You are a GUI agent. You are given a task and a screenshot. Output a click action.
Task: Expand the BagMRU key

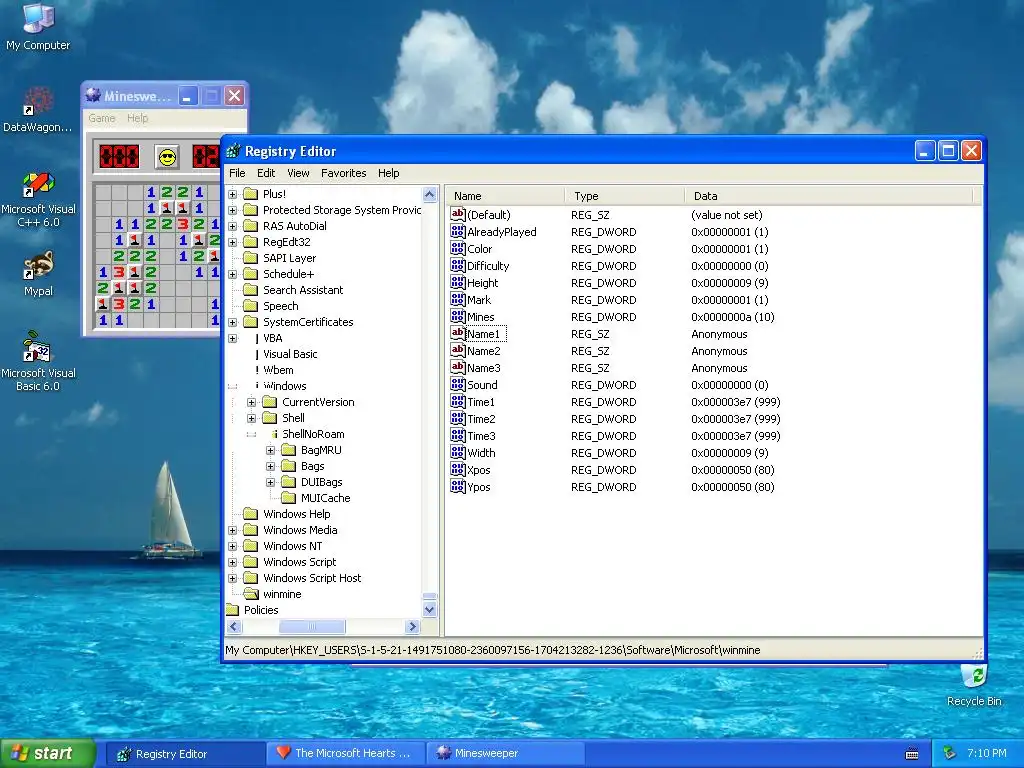pyautogui.click(x=270, y=450)
